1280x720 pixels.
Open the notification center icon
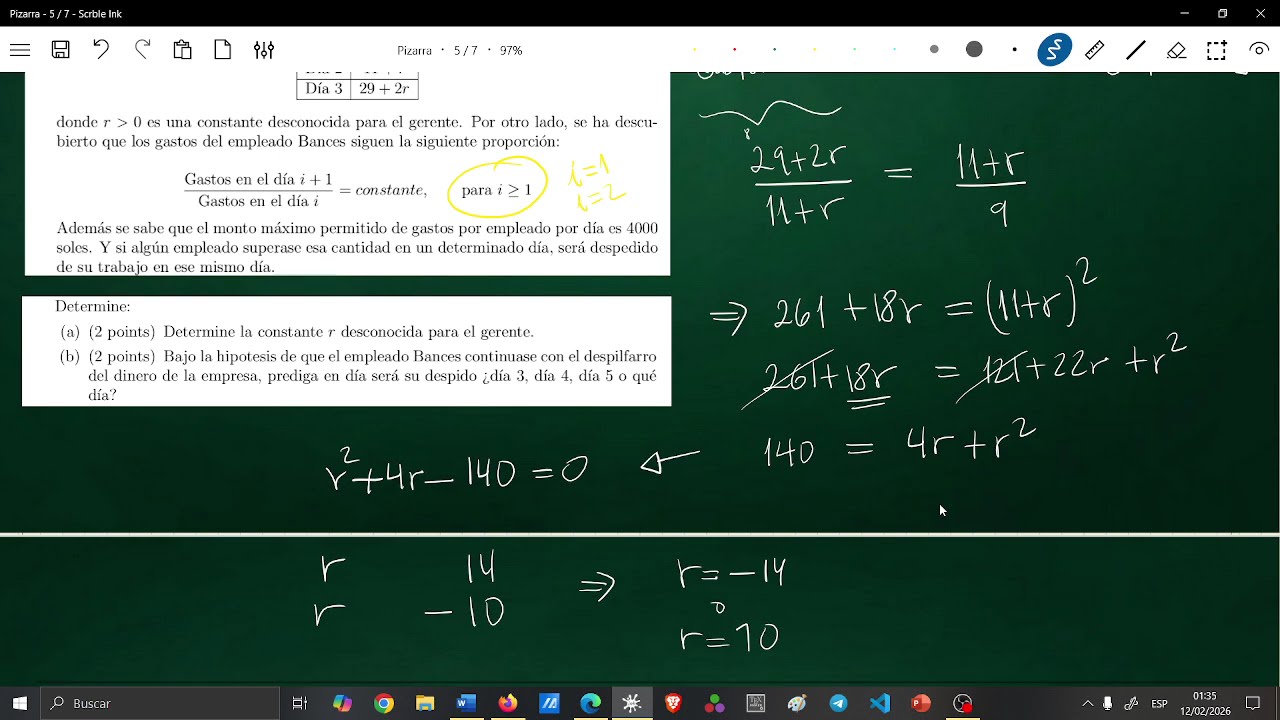coord(1253,703)
